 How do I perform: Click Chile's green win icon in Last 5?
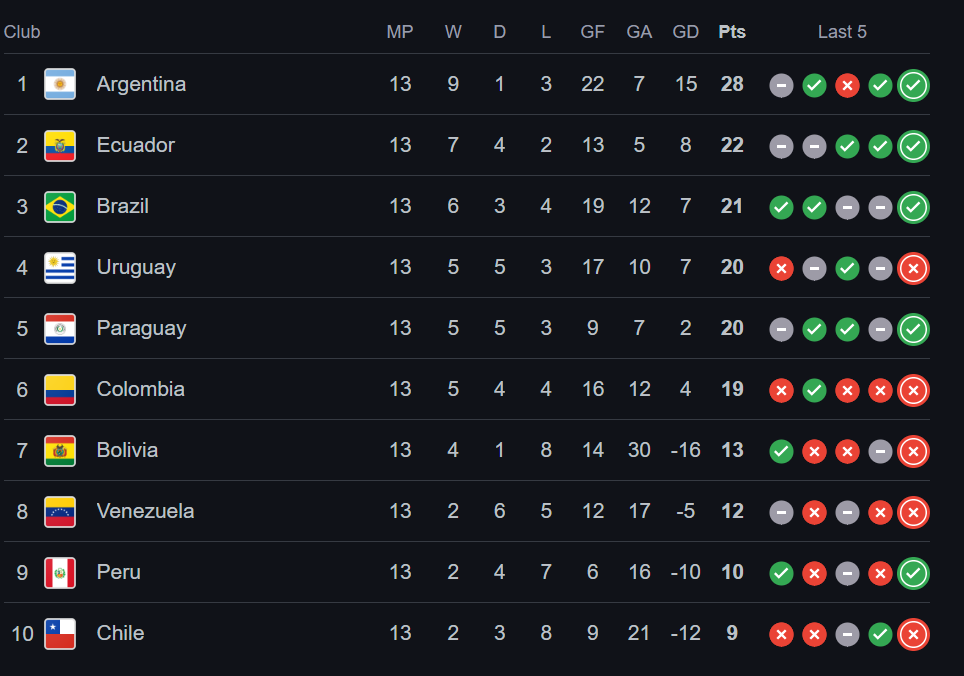pos(880,635)
